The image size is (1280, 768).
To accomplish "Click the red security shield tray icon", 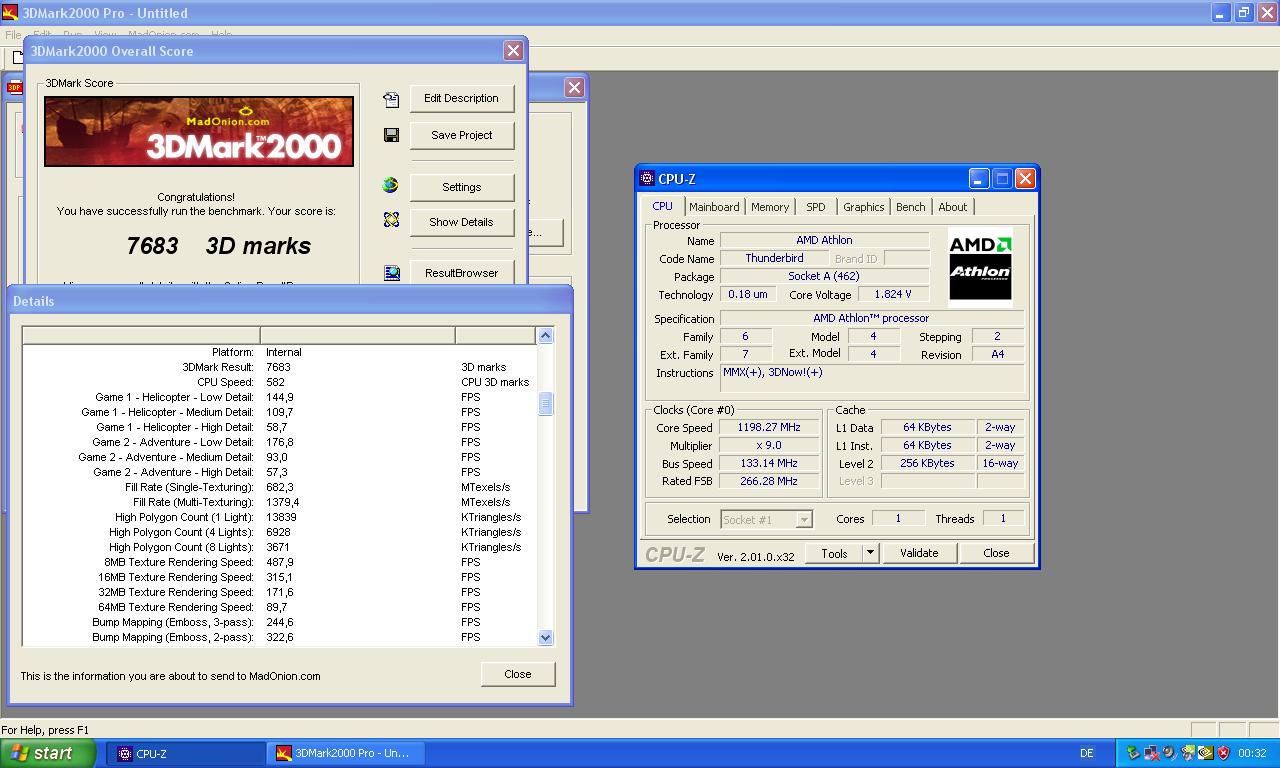I will tap(1223, 753).
